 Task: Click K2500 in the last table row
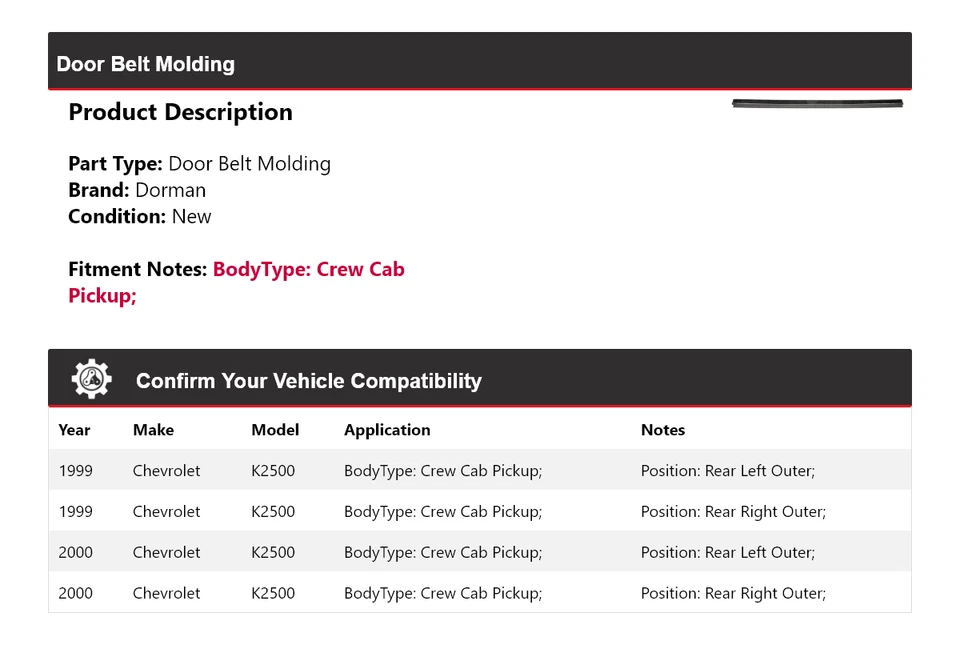click(273, 593)
